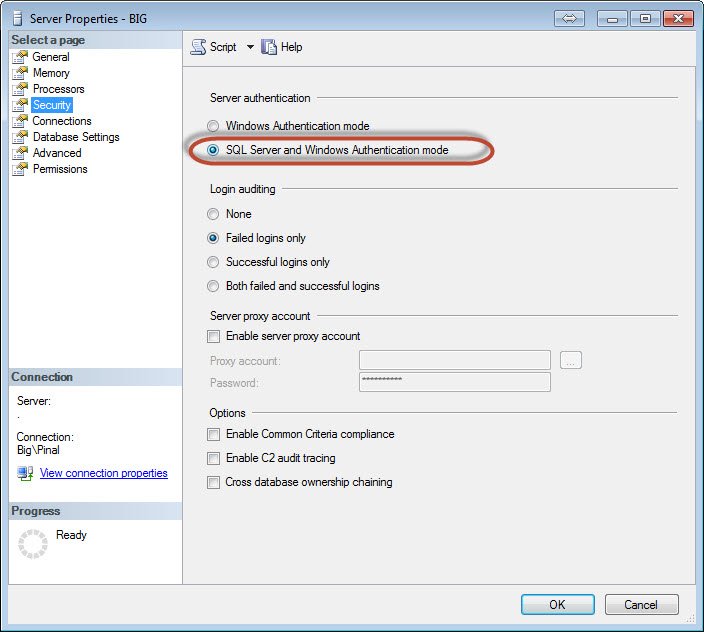The width and height of the screenshot is (704, 632).
Task: Open Help from the toolbar
Action: click(x=282, y=47)
